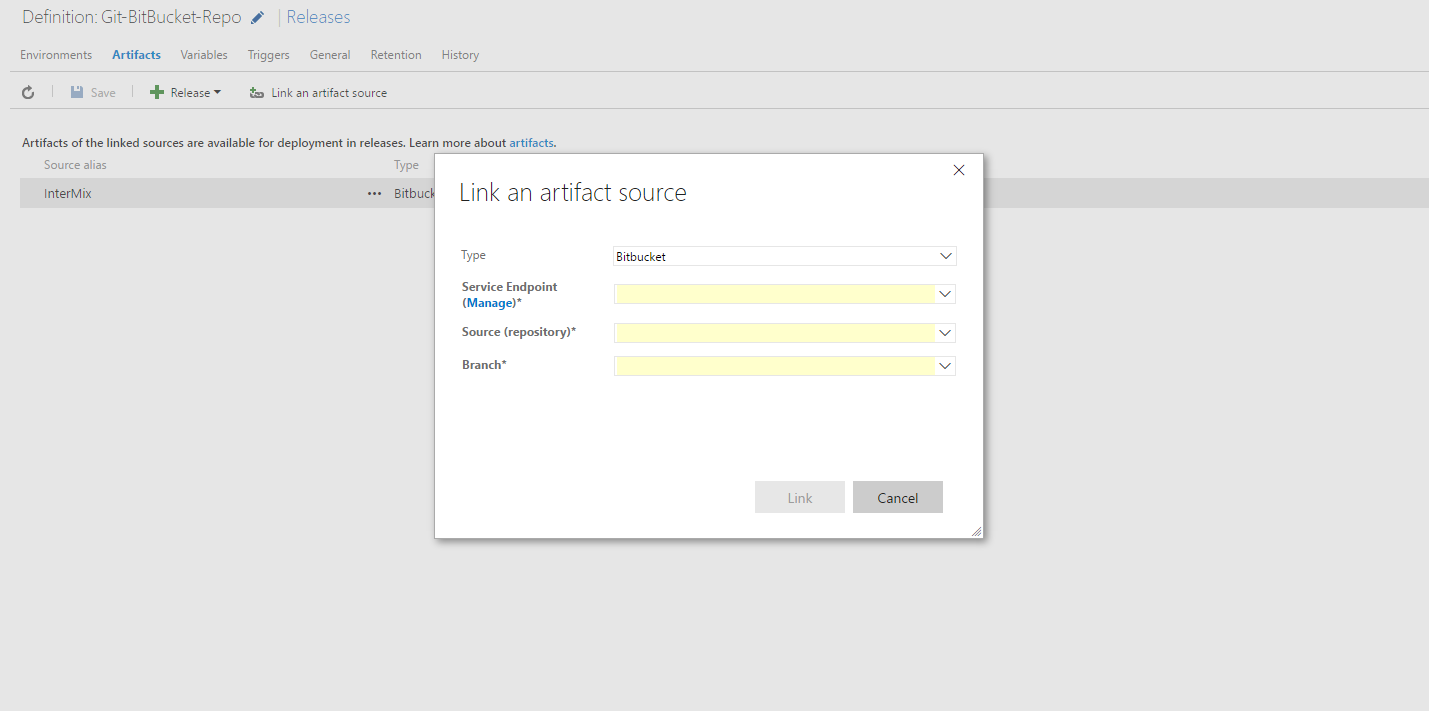
Task: Follow the artifacts learn more link
Action: (x=531, y=143)
